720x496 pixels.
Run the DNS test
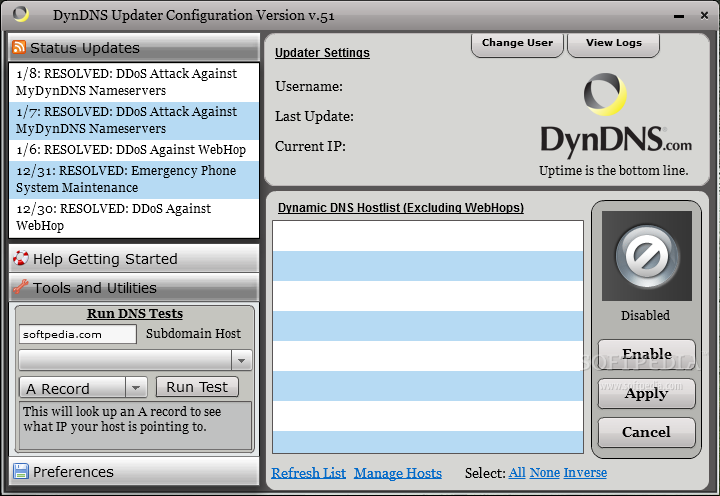[197, 387]
